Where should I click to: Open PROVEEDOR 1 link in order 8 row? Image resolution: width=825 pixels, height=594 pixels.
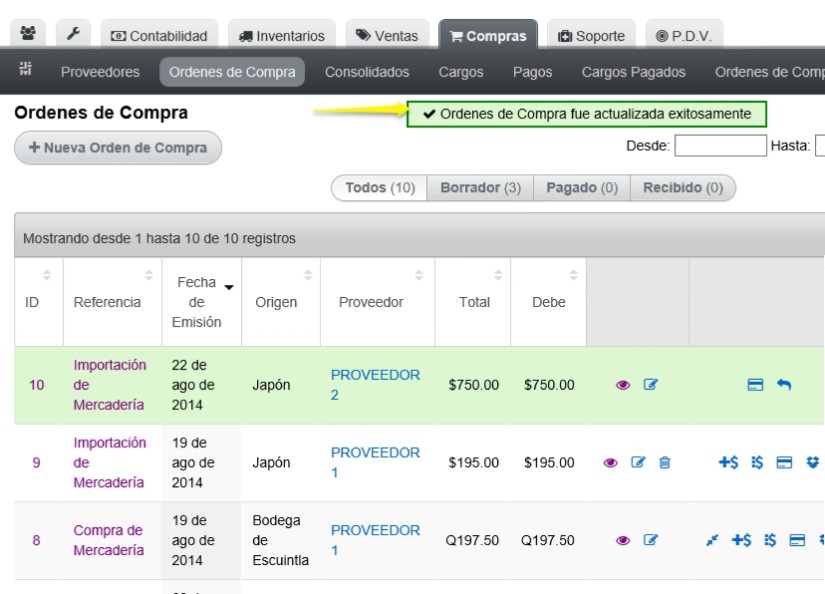coord(375,540)
